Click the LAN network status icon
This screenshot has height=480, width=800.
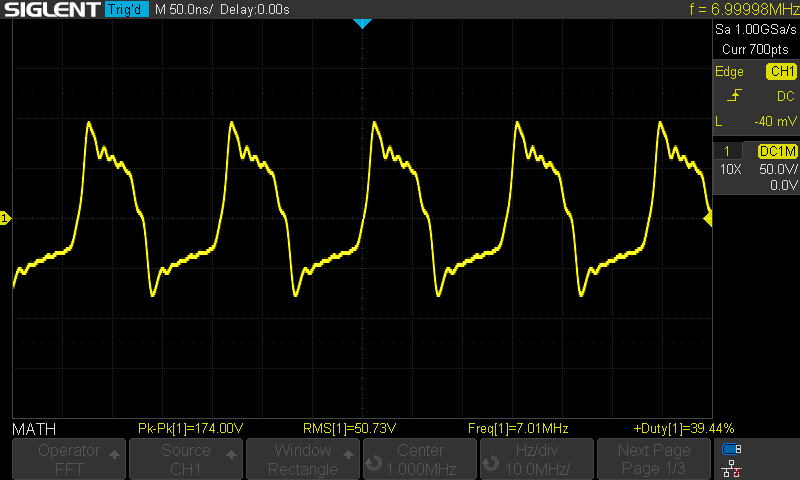pos(732,468)
